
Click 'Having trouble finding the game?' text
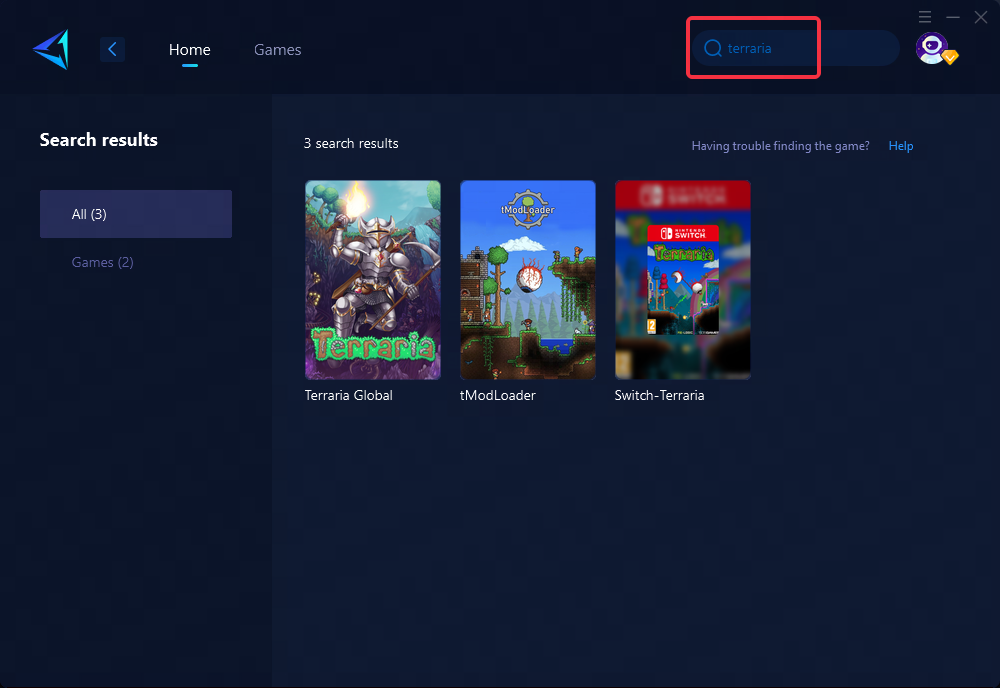(x=780, y=146)
